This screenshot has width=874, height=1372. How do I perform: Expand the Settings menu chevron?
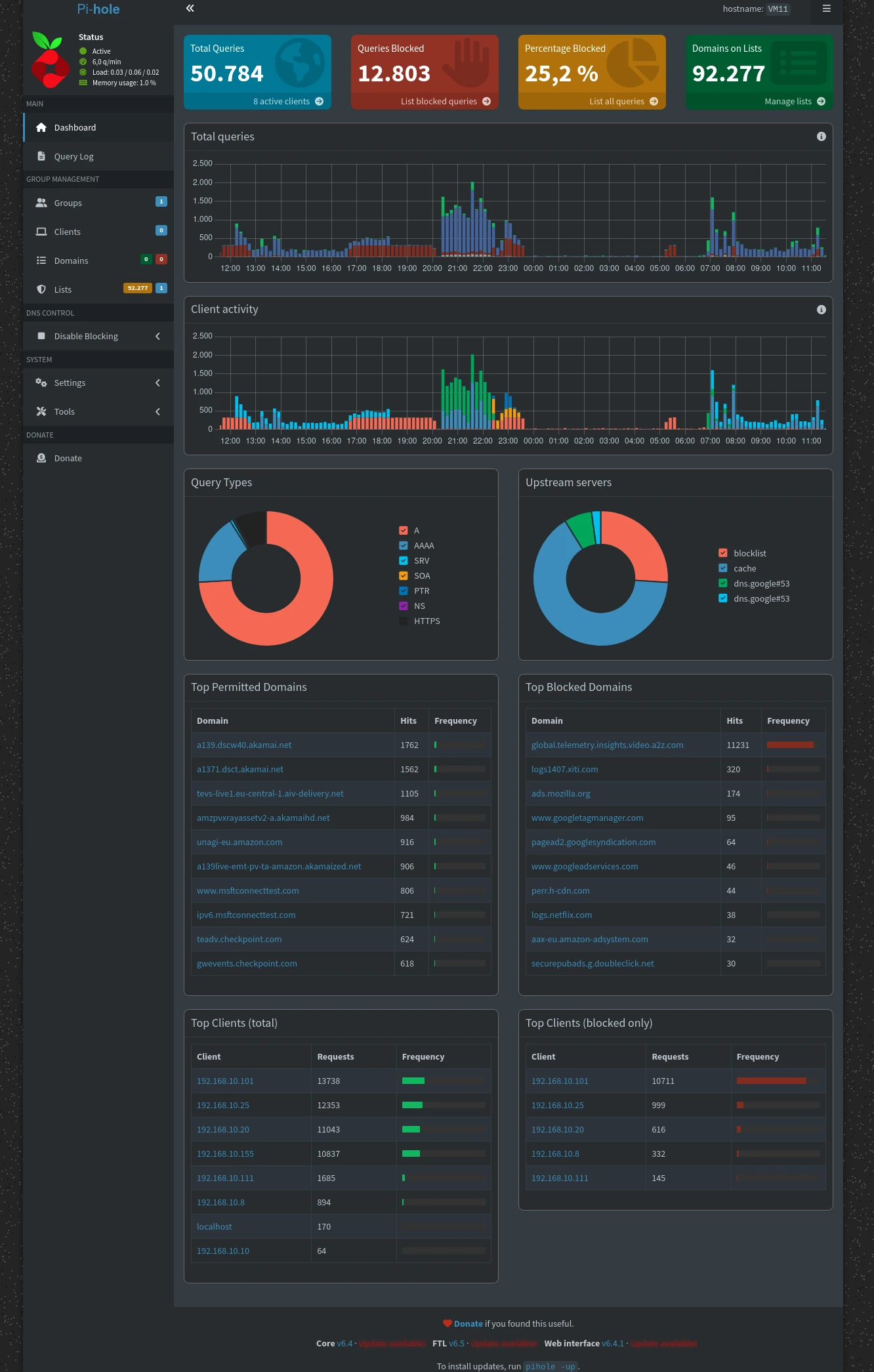[157, 383]
